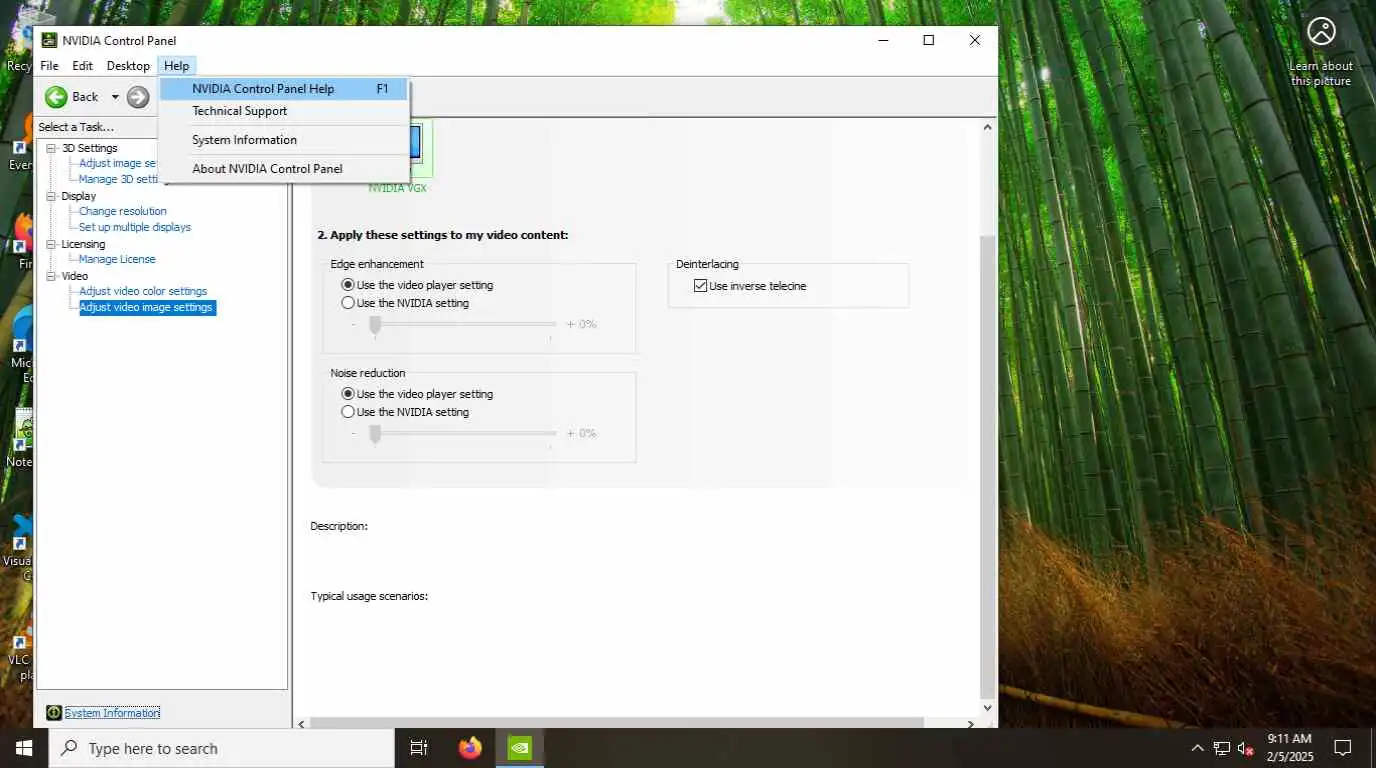Image resolution: width=1376 pixels, height=768 pixels.
Task: Open Task View on the taskbar
Action: click(x=419, y=748)
